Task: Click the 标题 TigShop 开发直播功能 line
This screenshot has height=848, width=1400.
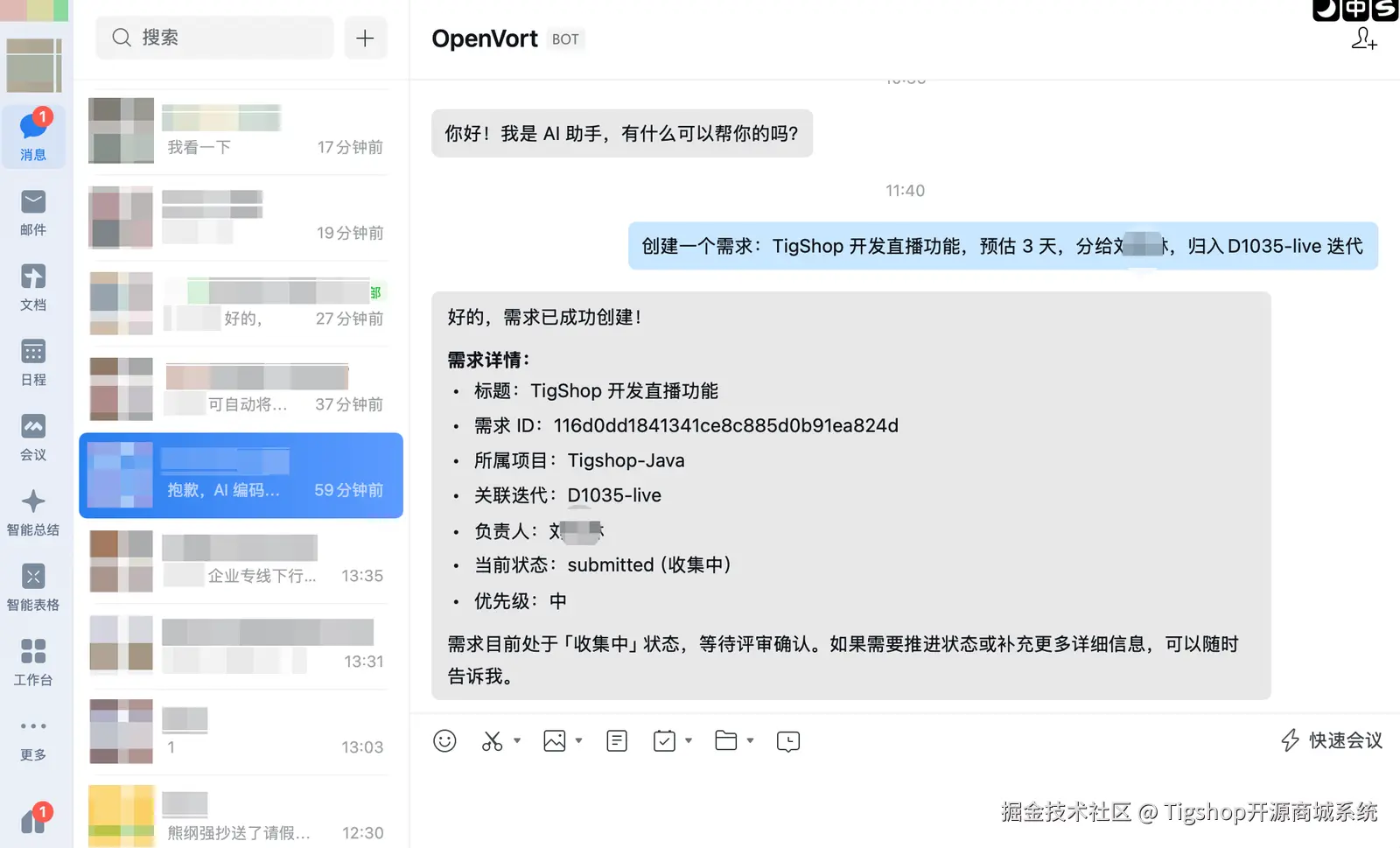Action: pyautogui.click(x=596, y=390)
